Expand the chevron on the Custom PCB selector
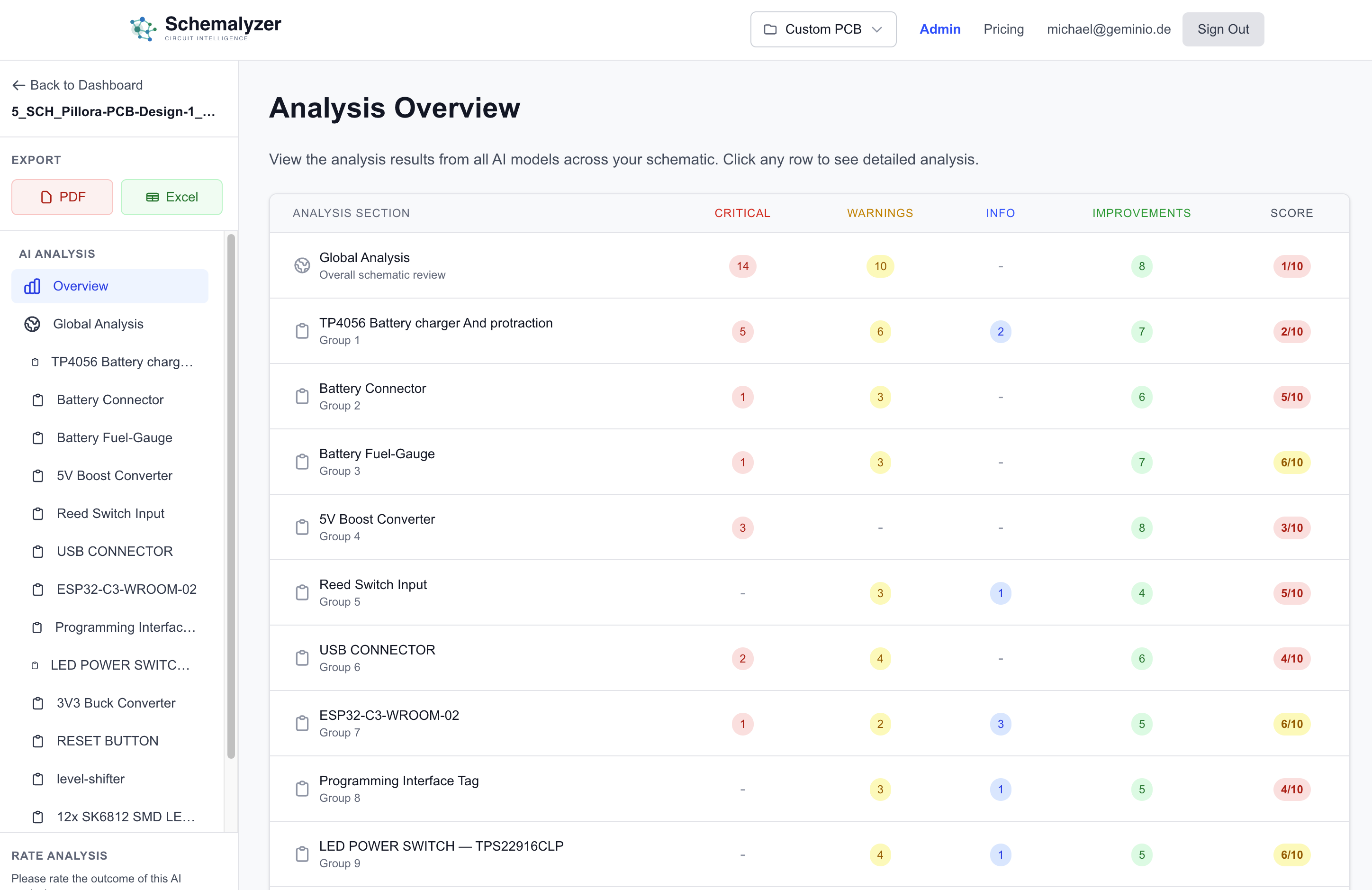 pyautogui.click(x=878, y=29)
